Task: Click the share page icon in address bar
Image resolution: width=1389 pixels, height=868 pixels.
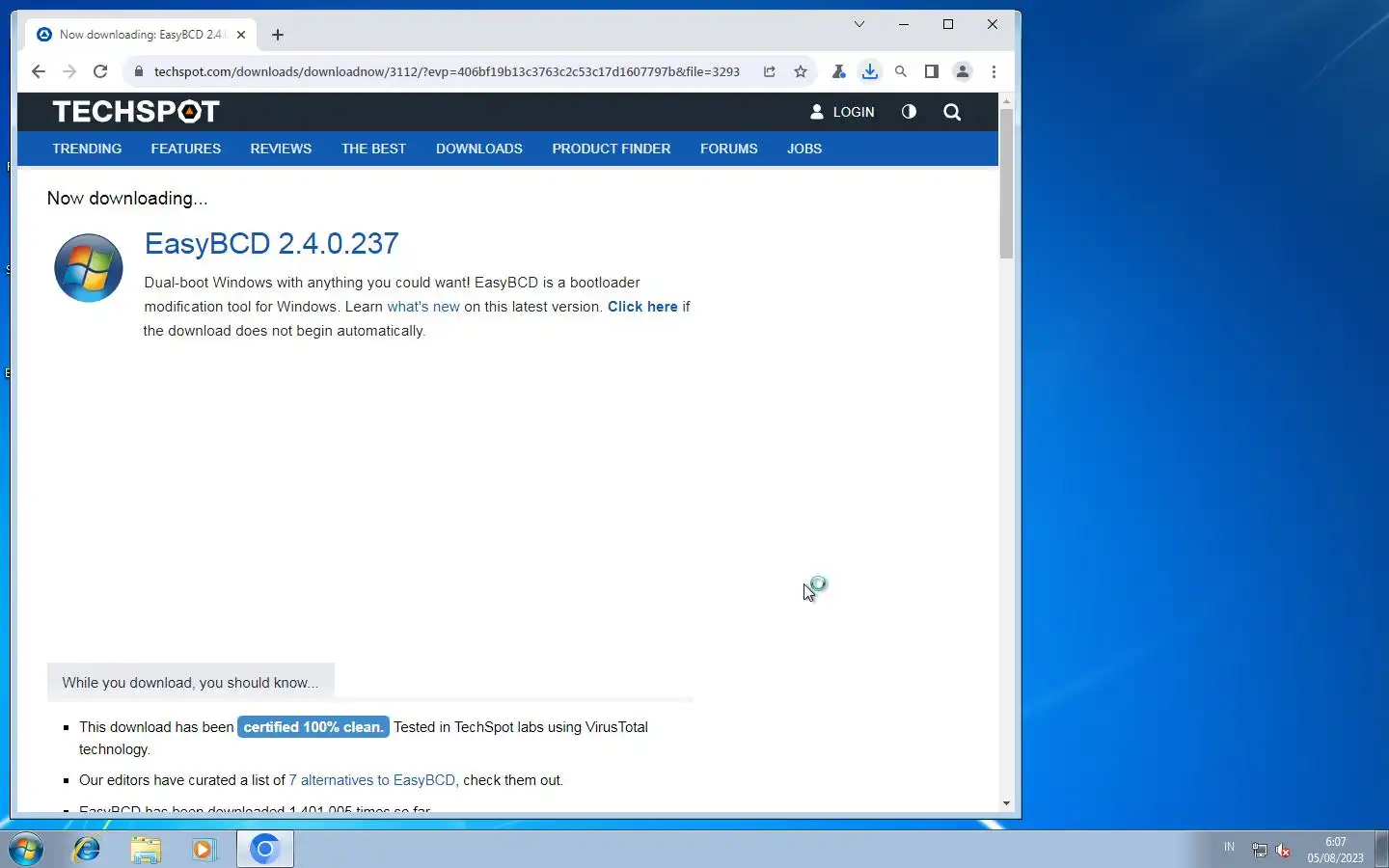Action: pyautogui.click(x=770, y=71)
